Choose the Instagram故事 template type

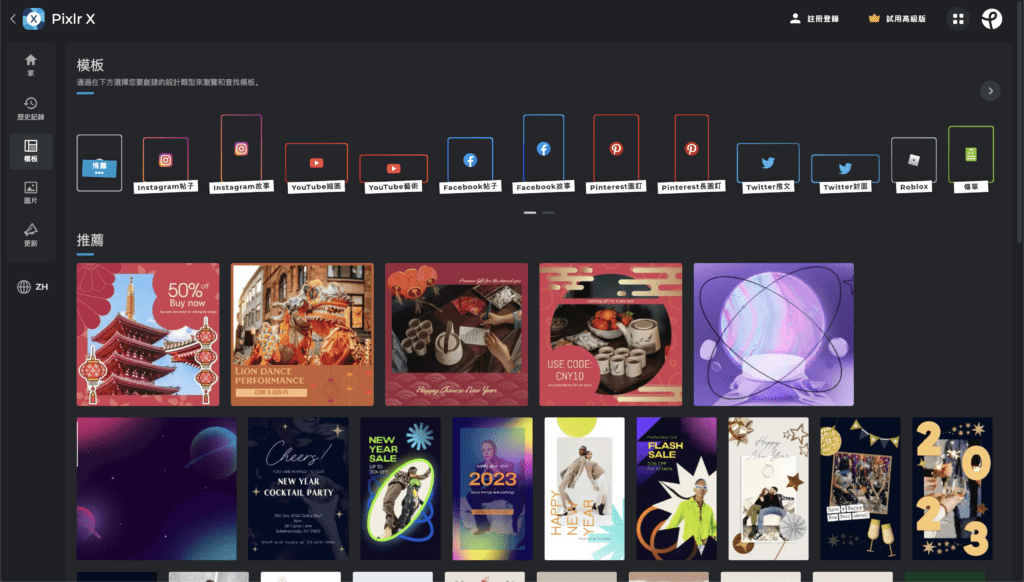241,149
